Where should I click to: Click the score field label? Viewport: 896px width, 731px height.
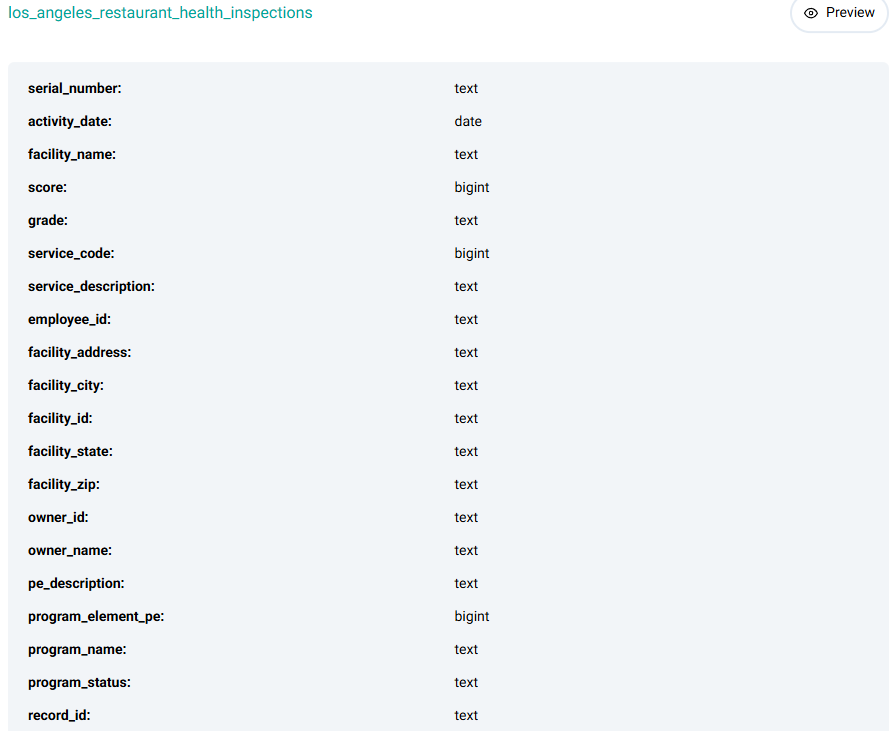[47, 187]
